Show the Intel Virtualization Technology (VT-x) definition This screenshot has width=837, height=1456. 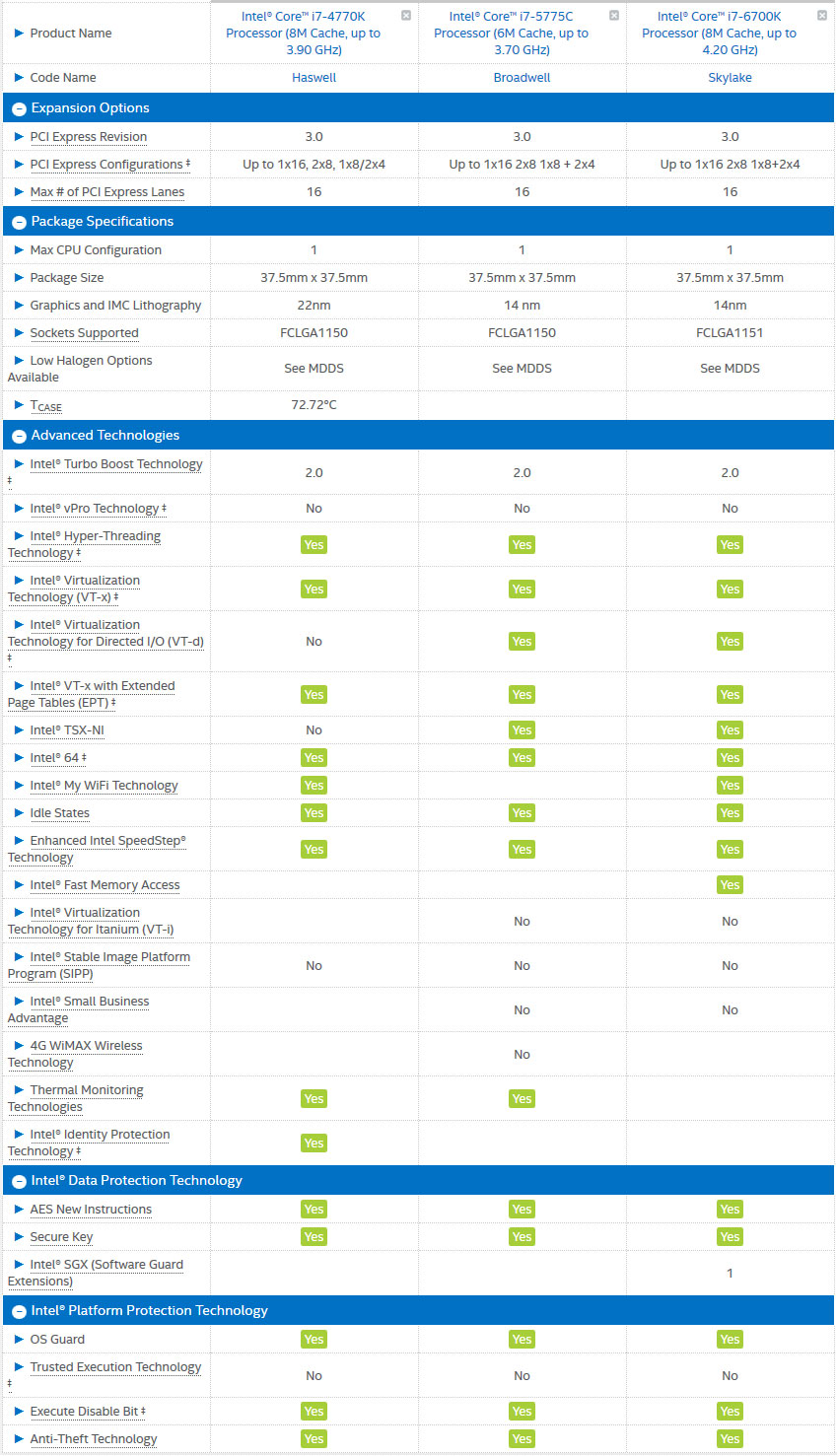coord(74,589)
